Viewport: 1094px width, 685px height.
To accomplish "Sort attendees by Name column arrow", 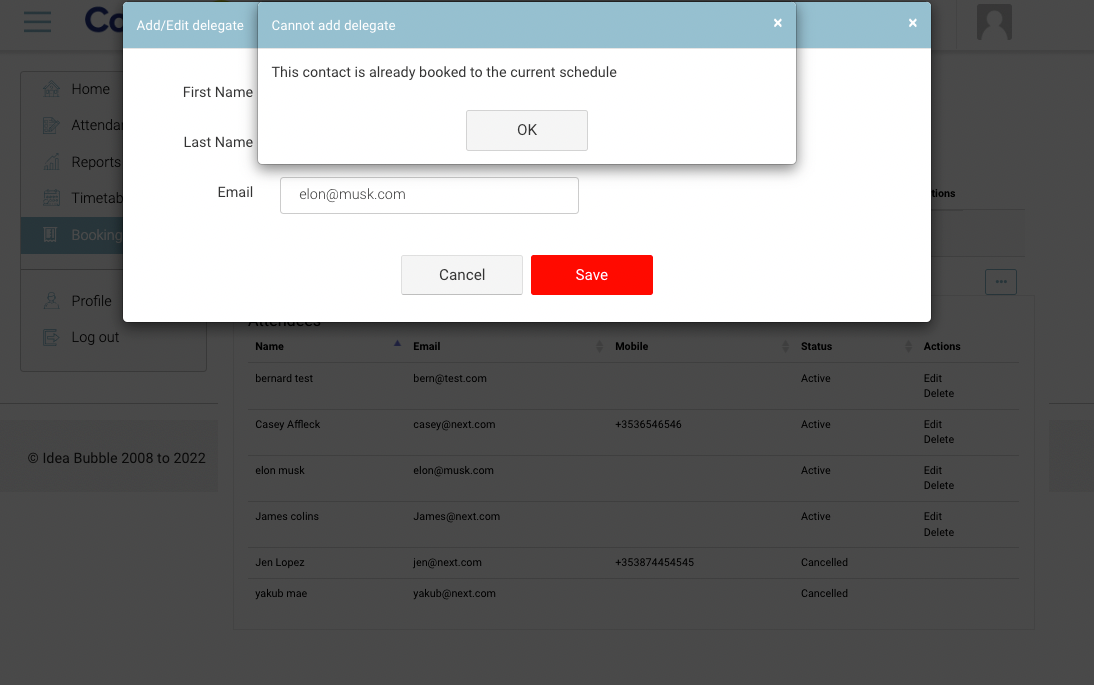I will click(x=397, y=345).
